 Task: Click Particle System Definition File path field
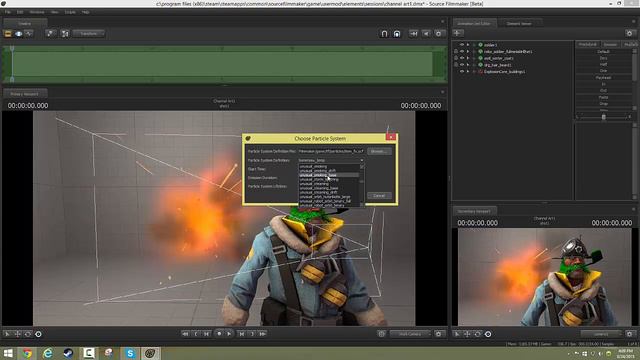[331, 151]
